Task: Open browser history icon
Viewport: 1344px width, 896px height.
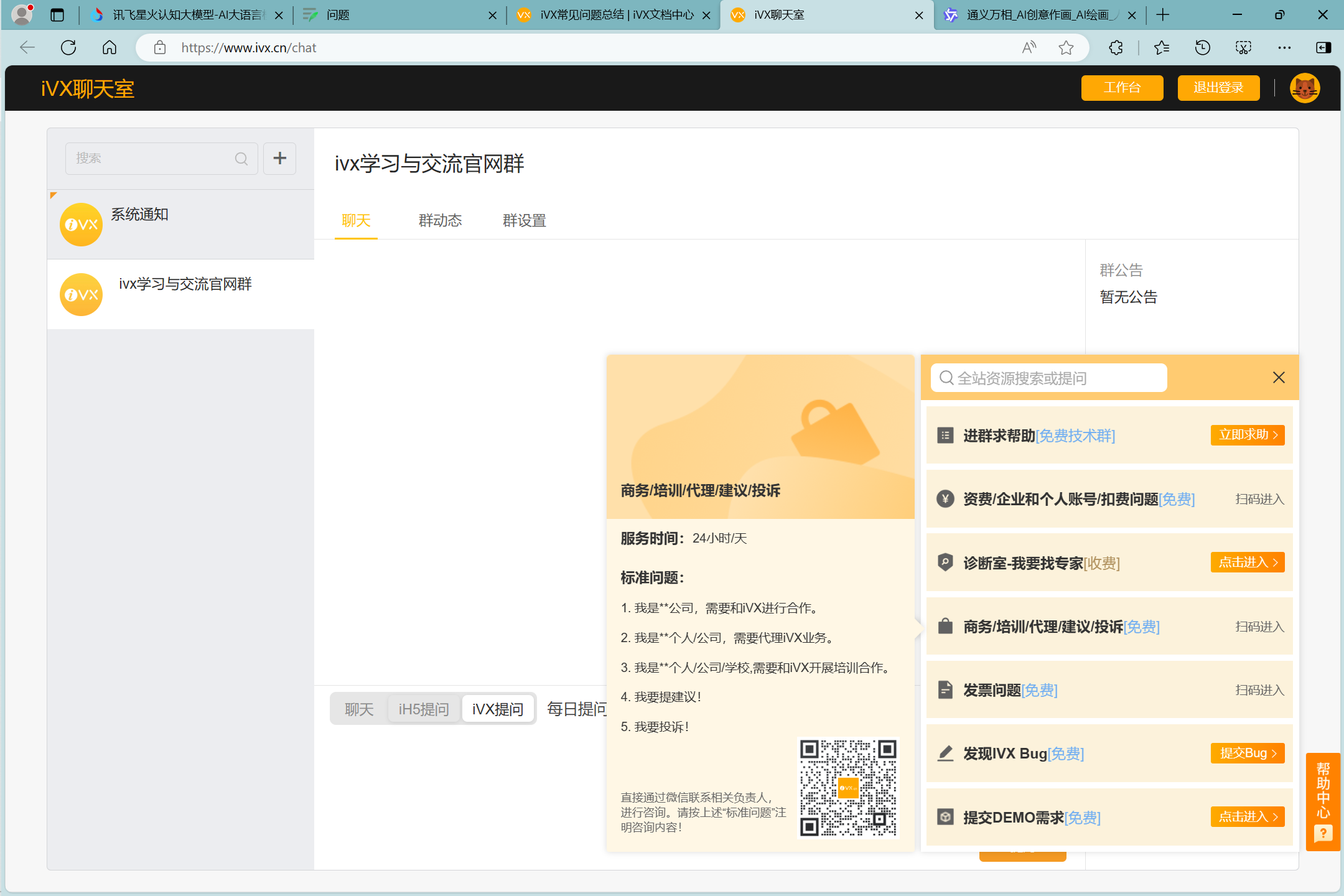Action: [x=1202, y=48]
